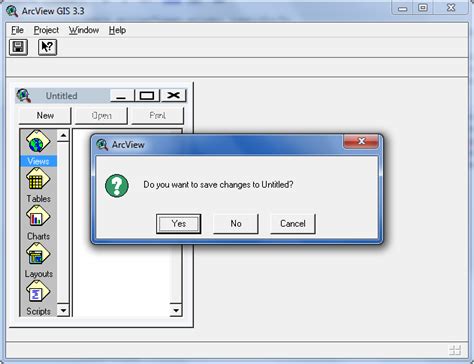Open the File menu
The height and width of the screenshot is (364, 474).
pyautogui.click(x=17, y=30)
